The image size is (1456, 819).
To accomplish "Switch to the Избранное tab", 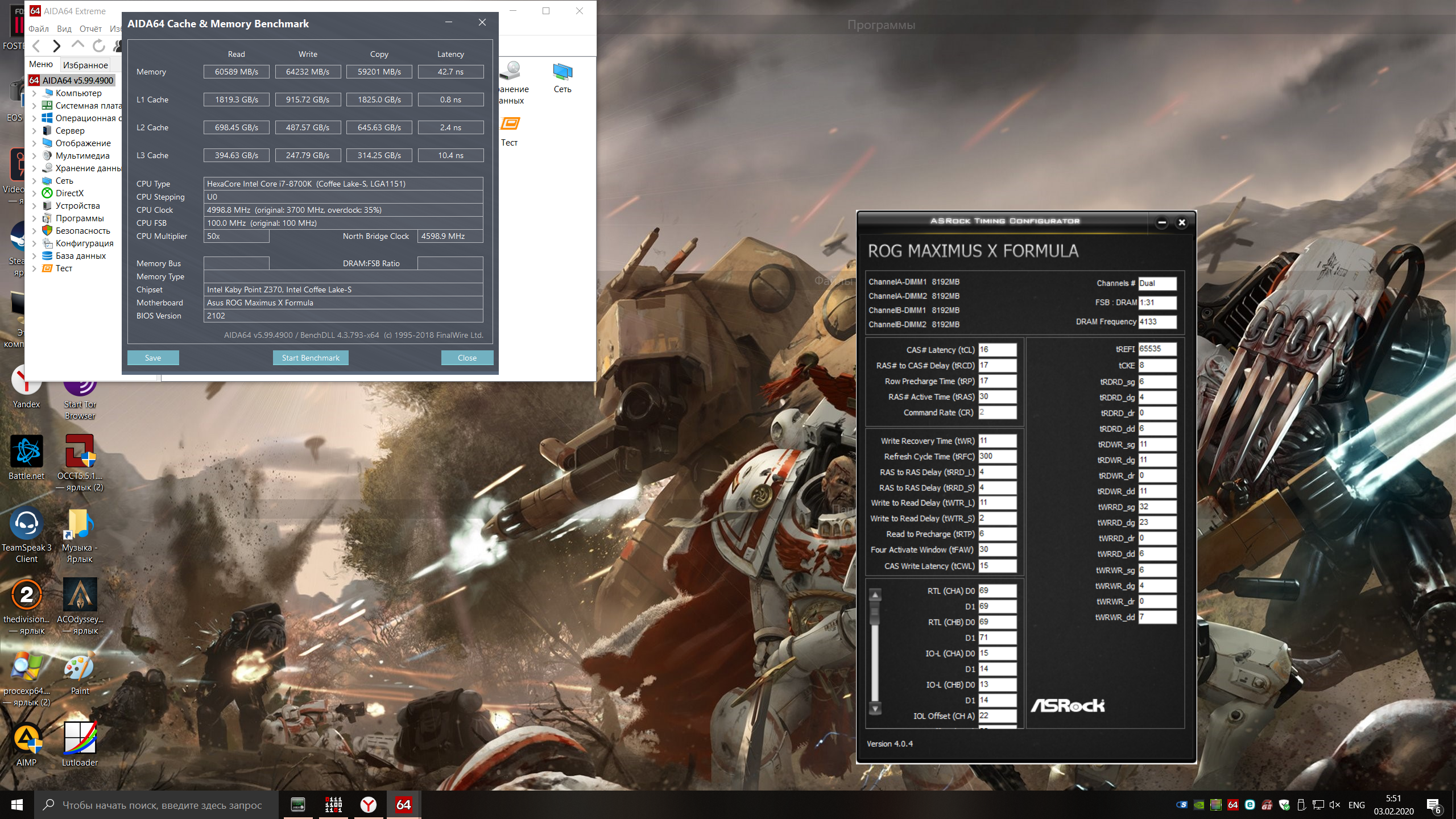I will point(85,65).
